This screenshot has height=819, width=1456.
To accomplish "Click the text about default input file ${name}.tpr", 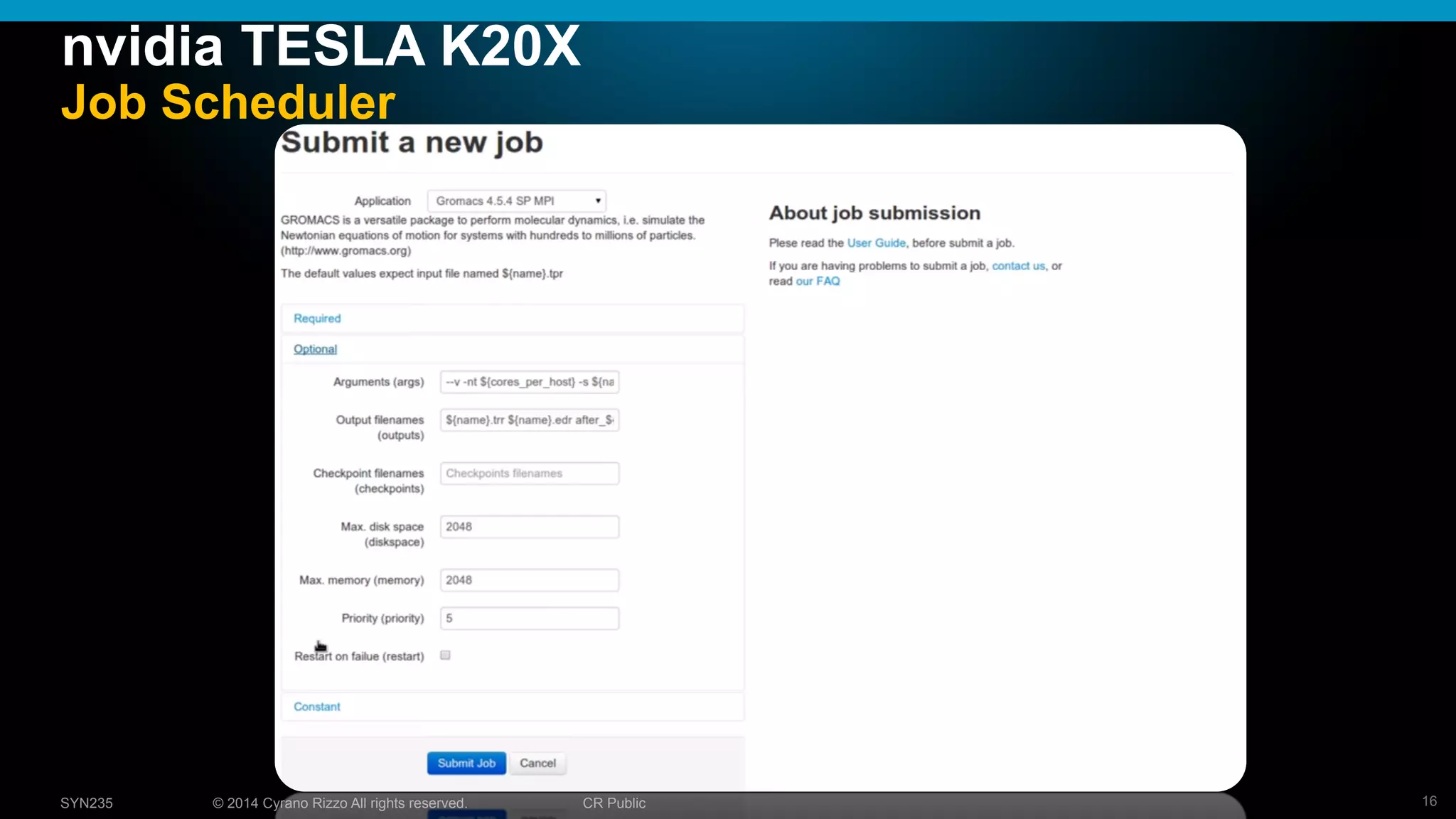I will coord(422,274).
